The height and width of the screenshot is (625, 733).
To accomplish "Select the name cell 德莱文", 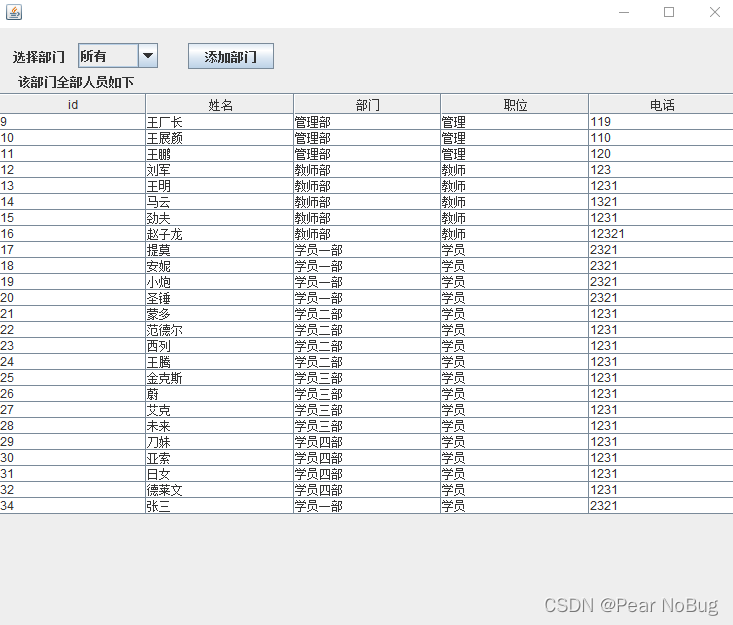I will click(220, 490).
